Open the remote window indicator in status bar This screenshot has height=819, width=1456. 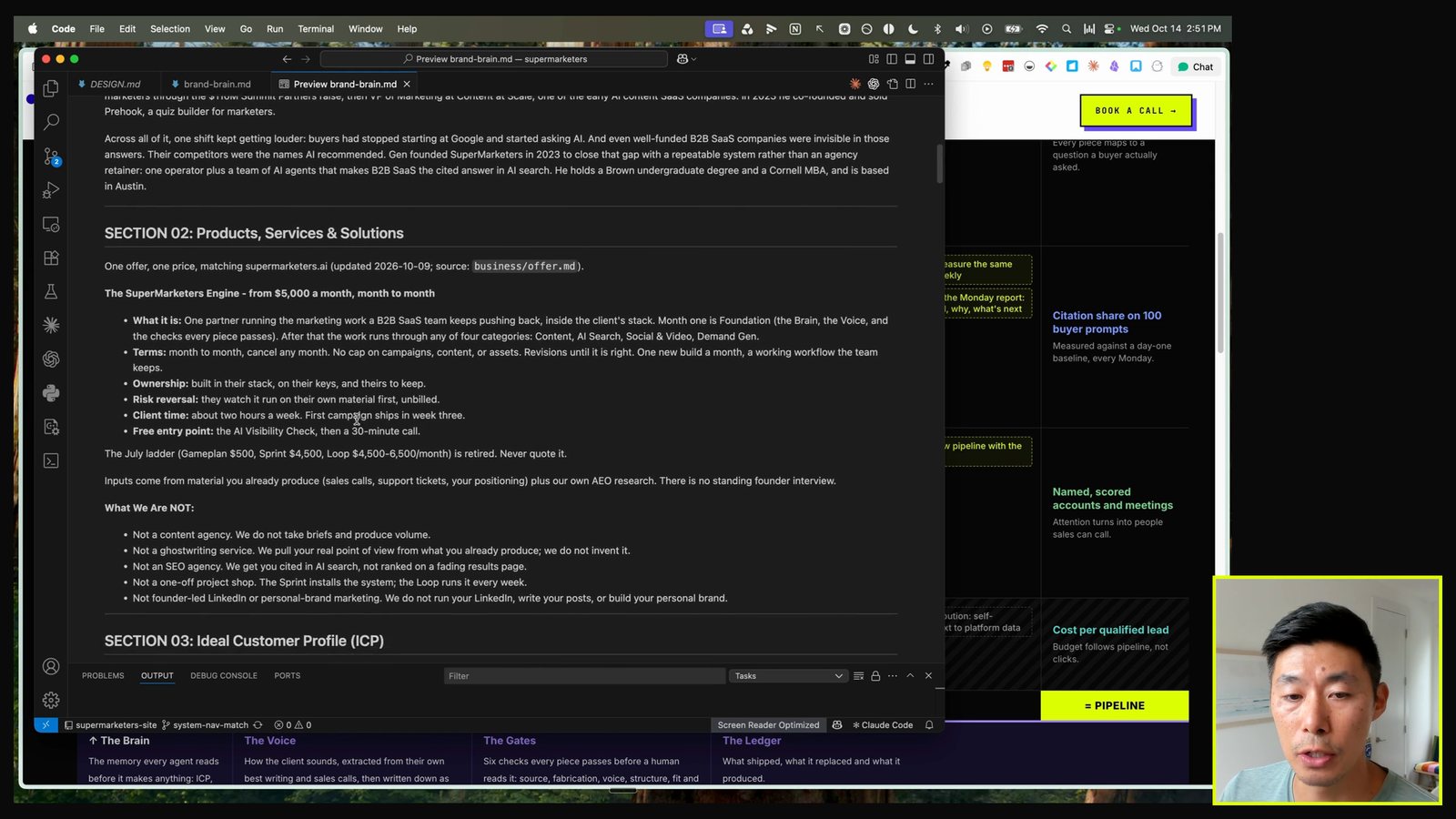[x=45, y=725]
